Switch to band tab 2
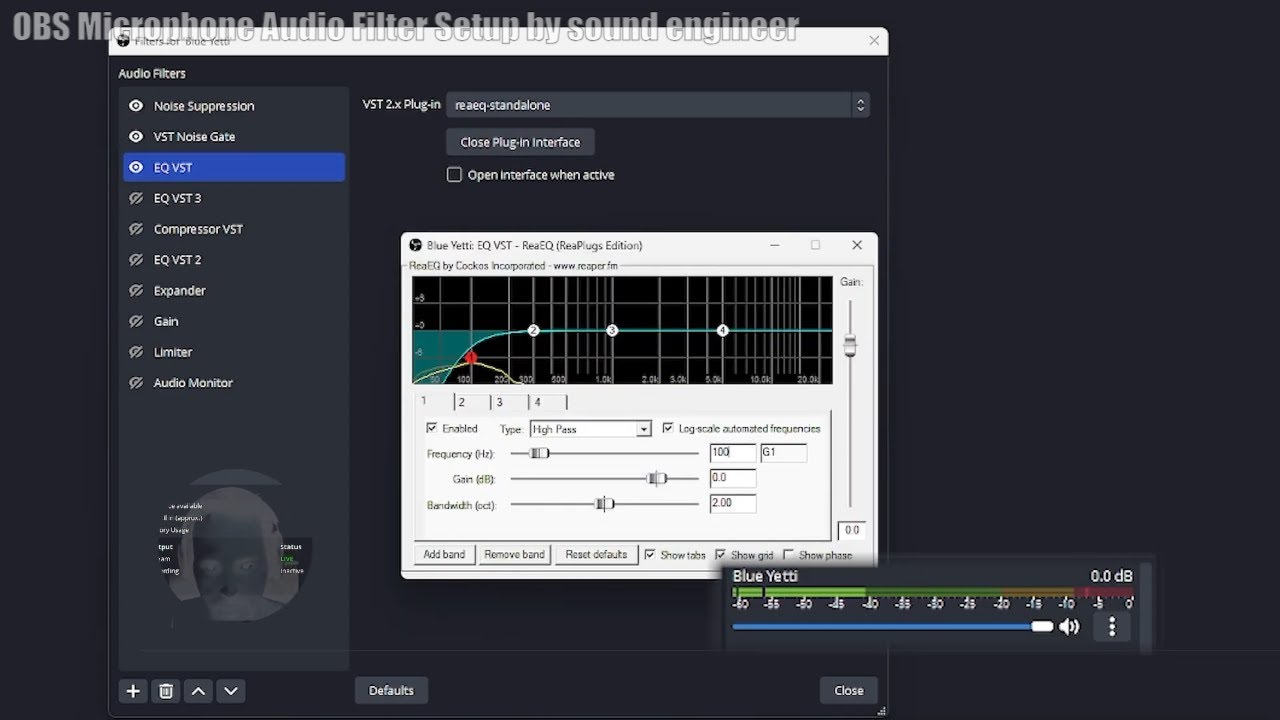The height and width of the screenshot is (720, 1280). click(x=471, y=402)
